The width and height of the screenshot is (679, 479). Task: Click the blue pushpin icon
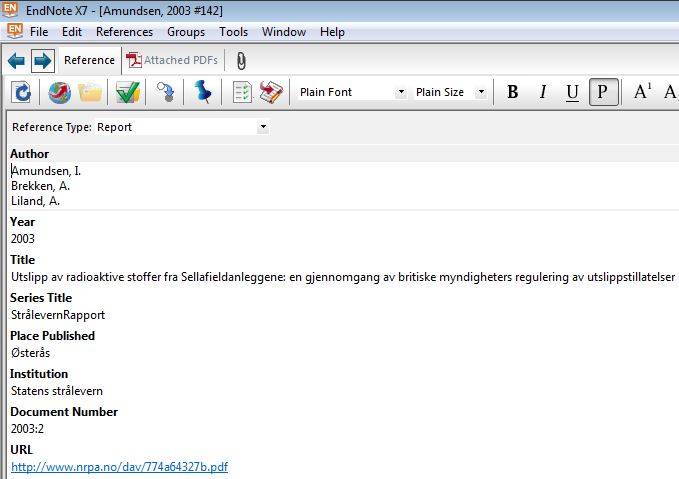pos(203,92)
